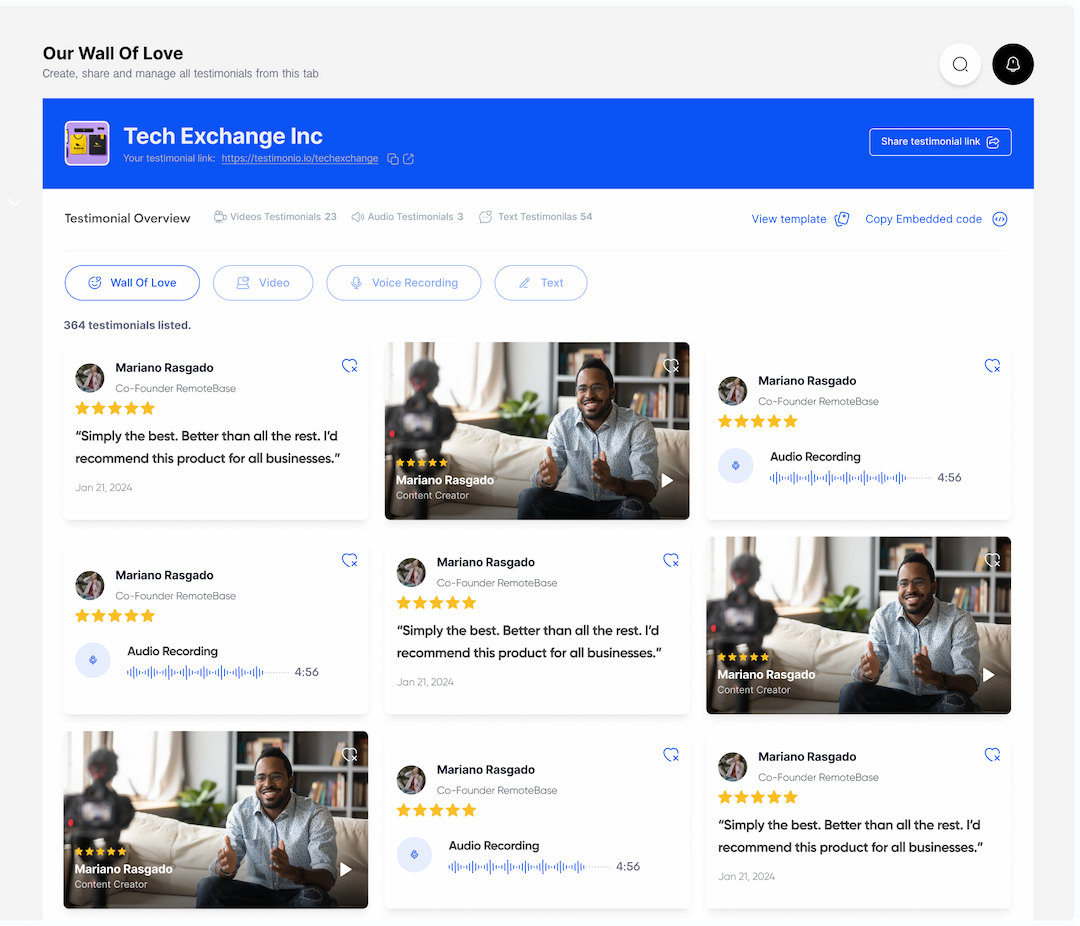Toggle heart on first-row video testimonial
Screen dimensions: 1080x926
click(671, 366)
